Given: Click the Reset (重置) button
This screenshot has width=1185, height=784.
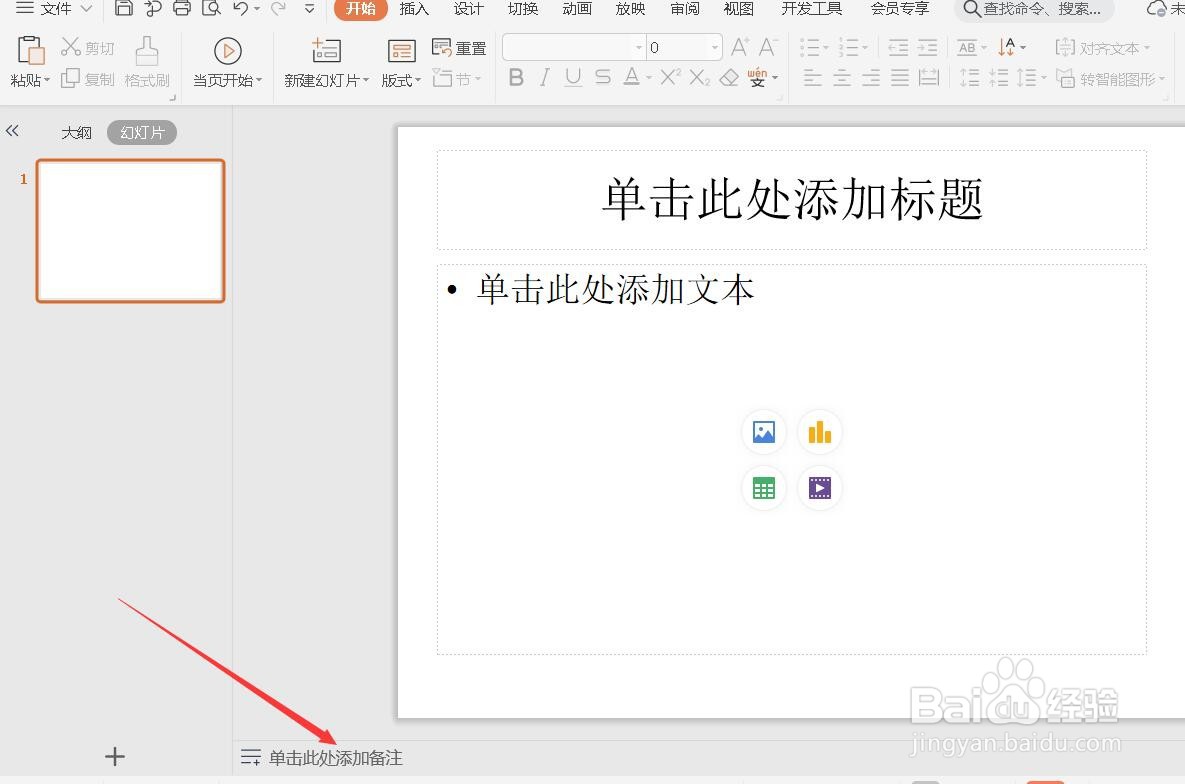Looking at the screenshot, I should point(459,48).
